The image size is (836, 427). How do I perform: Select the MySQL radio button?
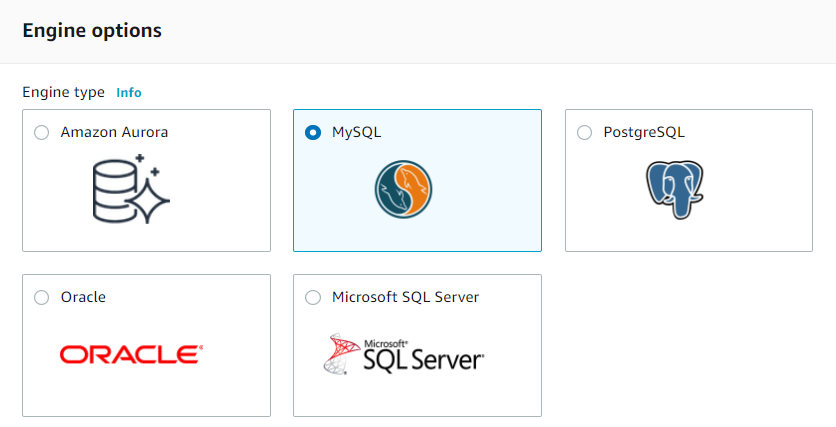[x=313, y=132]
